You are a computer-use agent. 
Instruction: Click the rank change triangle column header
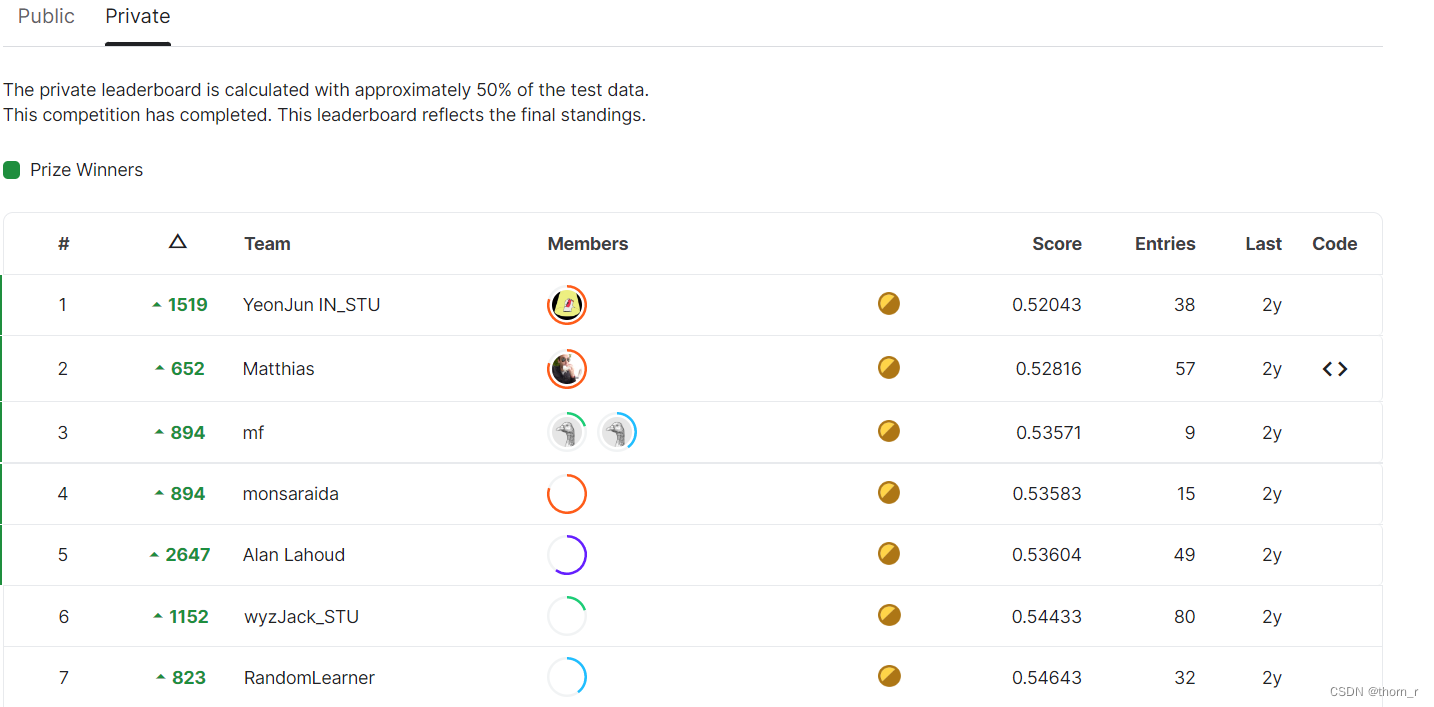pyautogui.click(x=177, y=242)
